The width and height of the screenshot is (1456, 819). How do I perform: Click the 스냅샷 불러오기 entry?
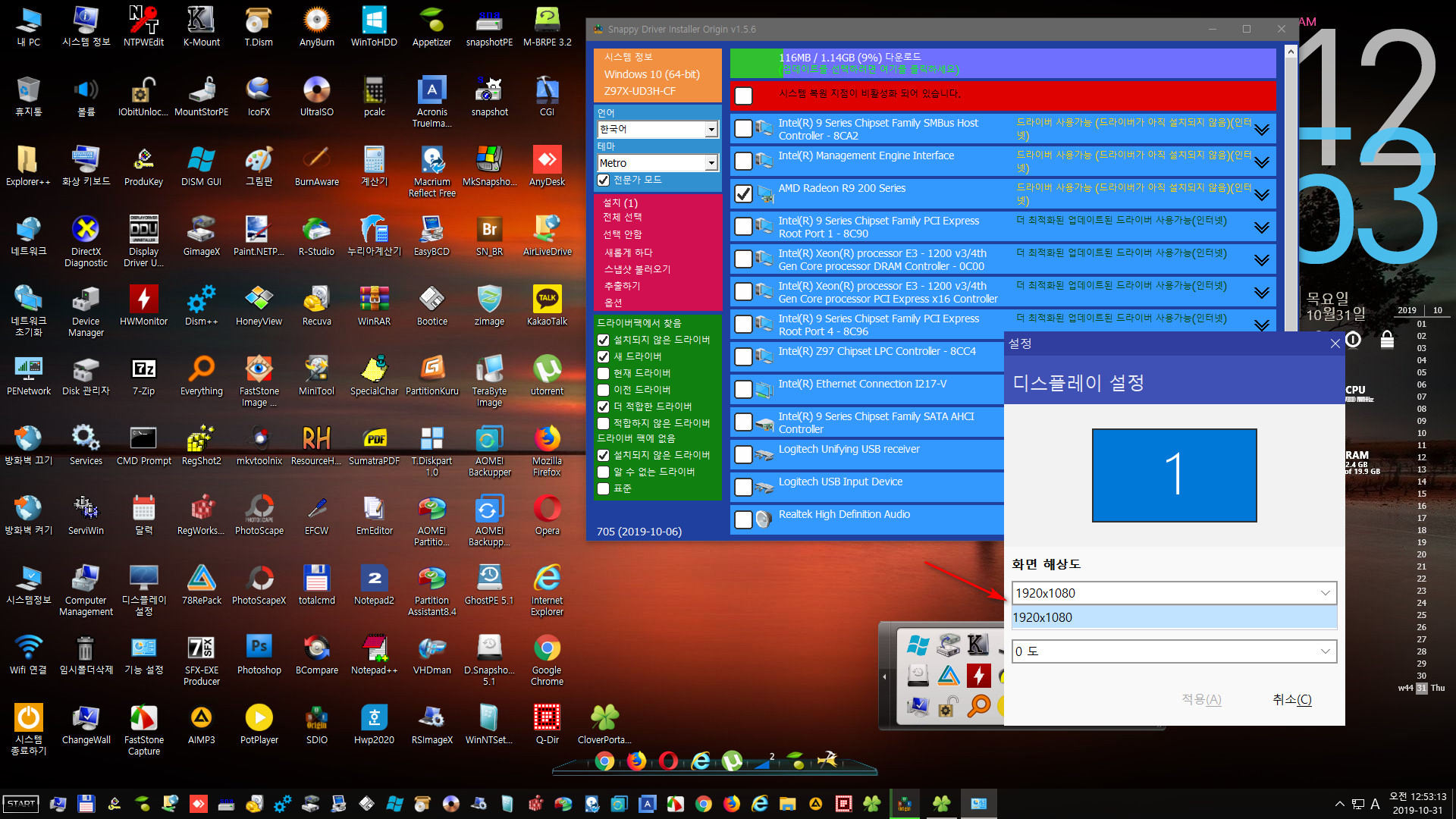coord(637,269)
